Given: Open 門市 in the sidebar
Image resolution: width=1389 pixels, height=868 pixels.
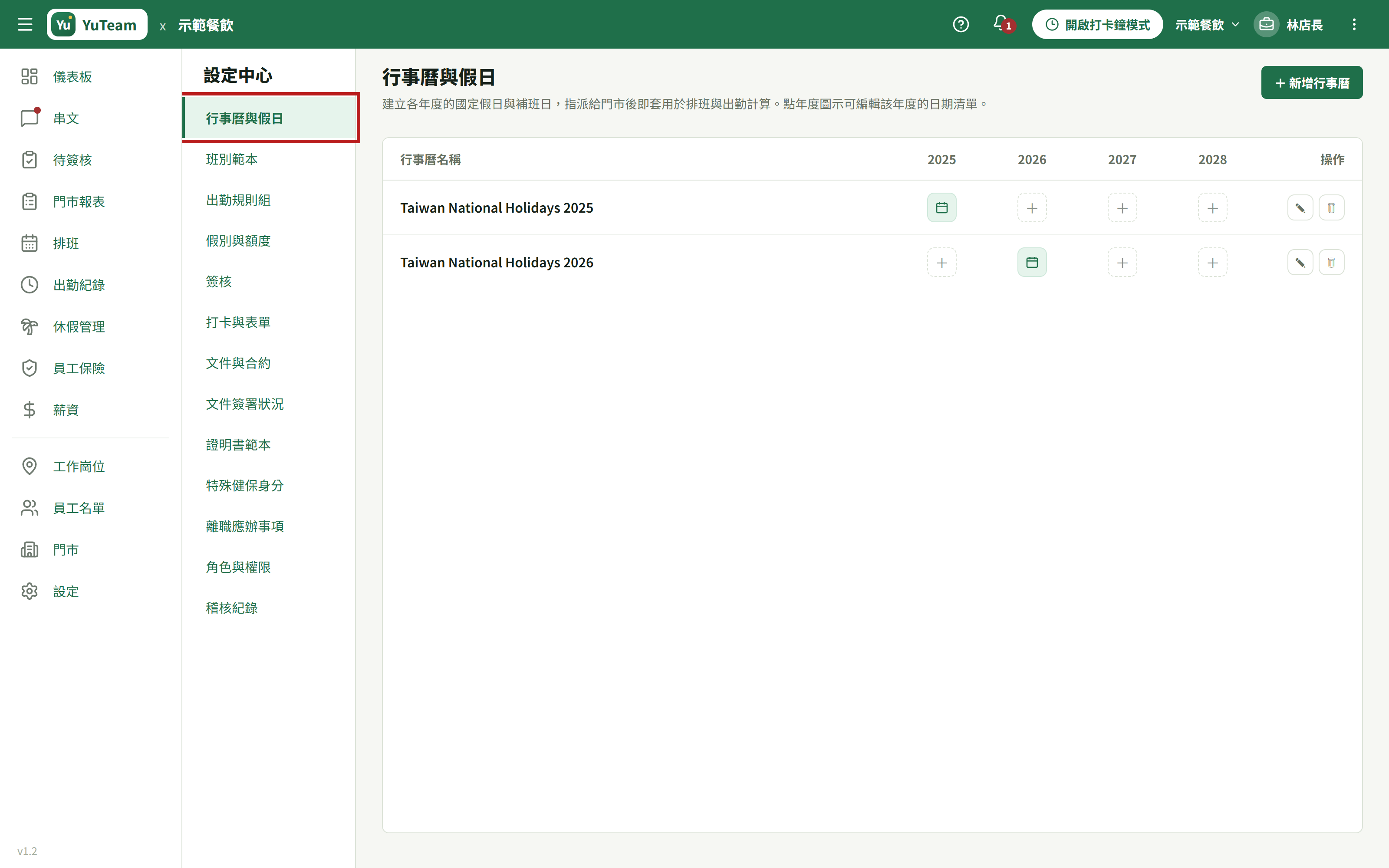Looking at the screenshot, I should (x=91, y=549).
